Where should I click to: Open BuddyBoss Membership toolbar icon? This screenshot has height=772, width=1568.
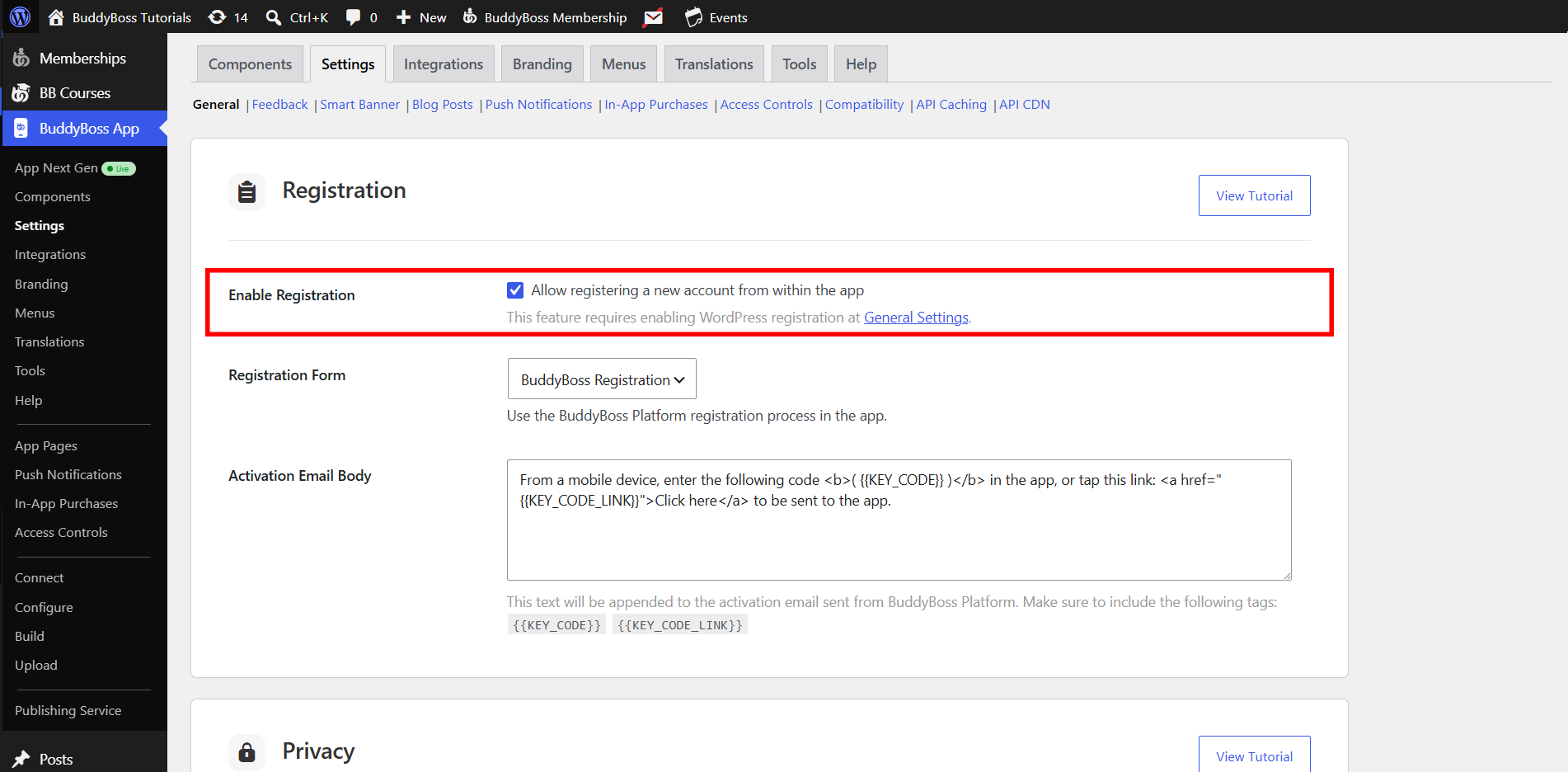point(470,16)
